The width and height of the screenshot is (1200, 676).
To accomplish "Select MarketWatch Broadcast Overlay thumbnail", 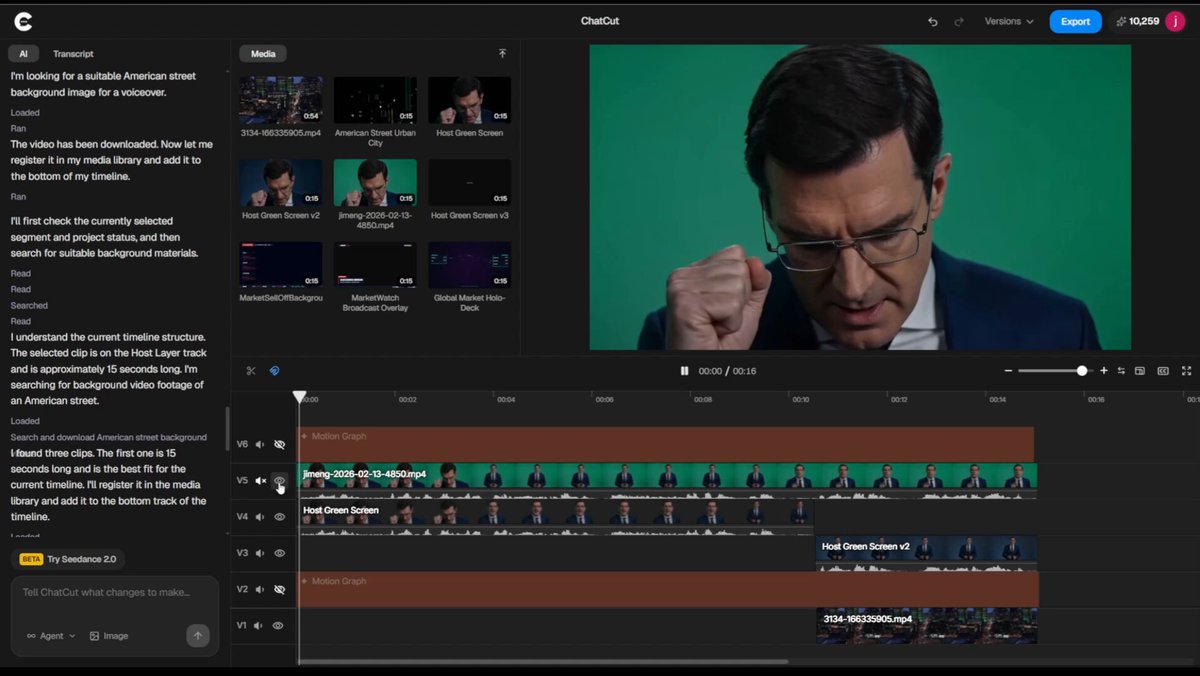I will tap(375, 265).
